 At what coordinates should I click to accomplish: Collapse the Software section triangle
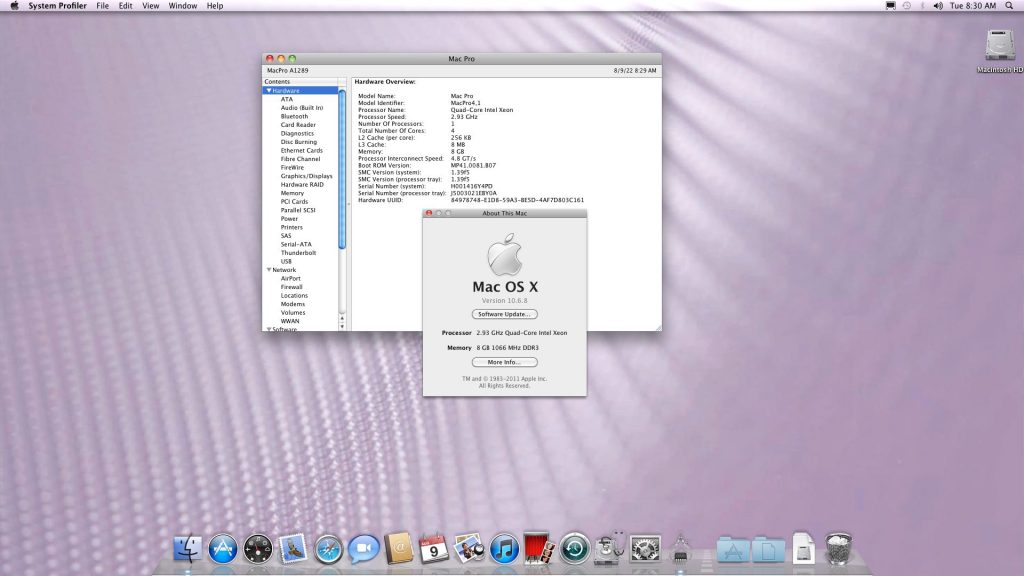[x=268, y=329]
